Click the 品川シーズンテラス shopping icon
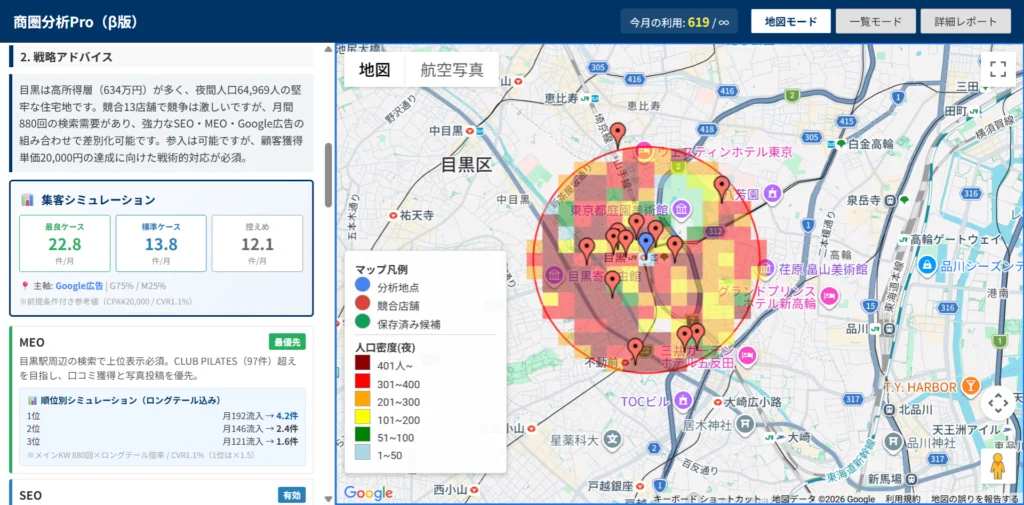This screenshot has height=505, width=1024. (x=926, y=265)
